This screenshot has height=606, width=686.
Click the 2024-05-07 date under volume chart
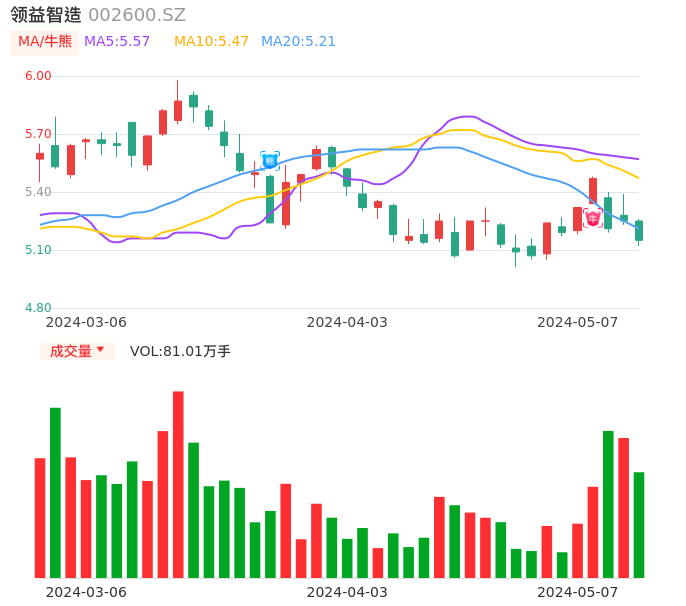pos(577,592)
